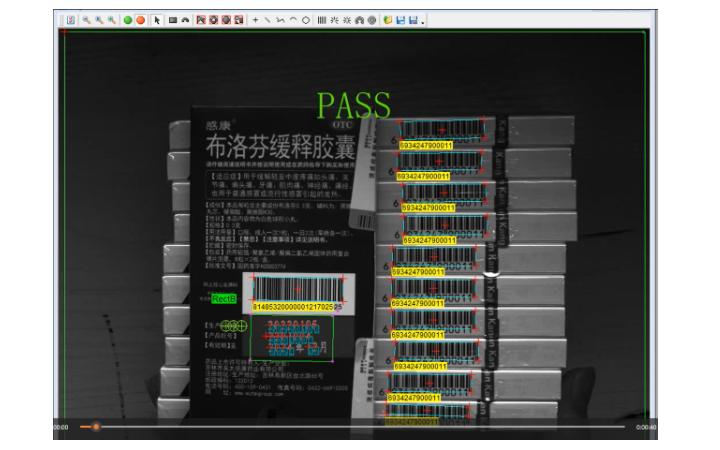Select the barcode reader tool
This screenshot has width=720, height=450.
point(322,20)
